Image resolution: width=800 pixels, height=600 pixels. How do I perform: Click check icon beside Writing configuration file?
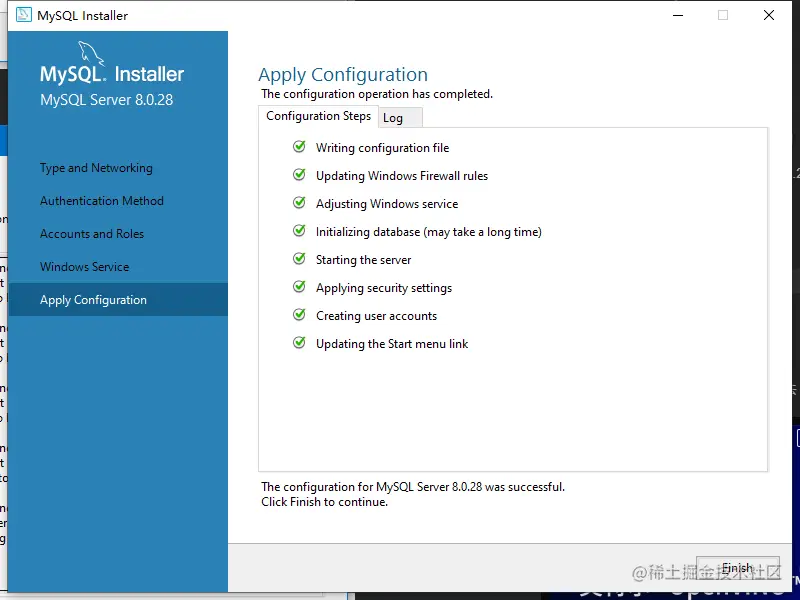tap(299, 147)
